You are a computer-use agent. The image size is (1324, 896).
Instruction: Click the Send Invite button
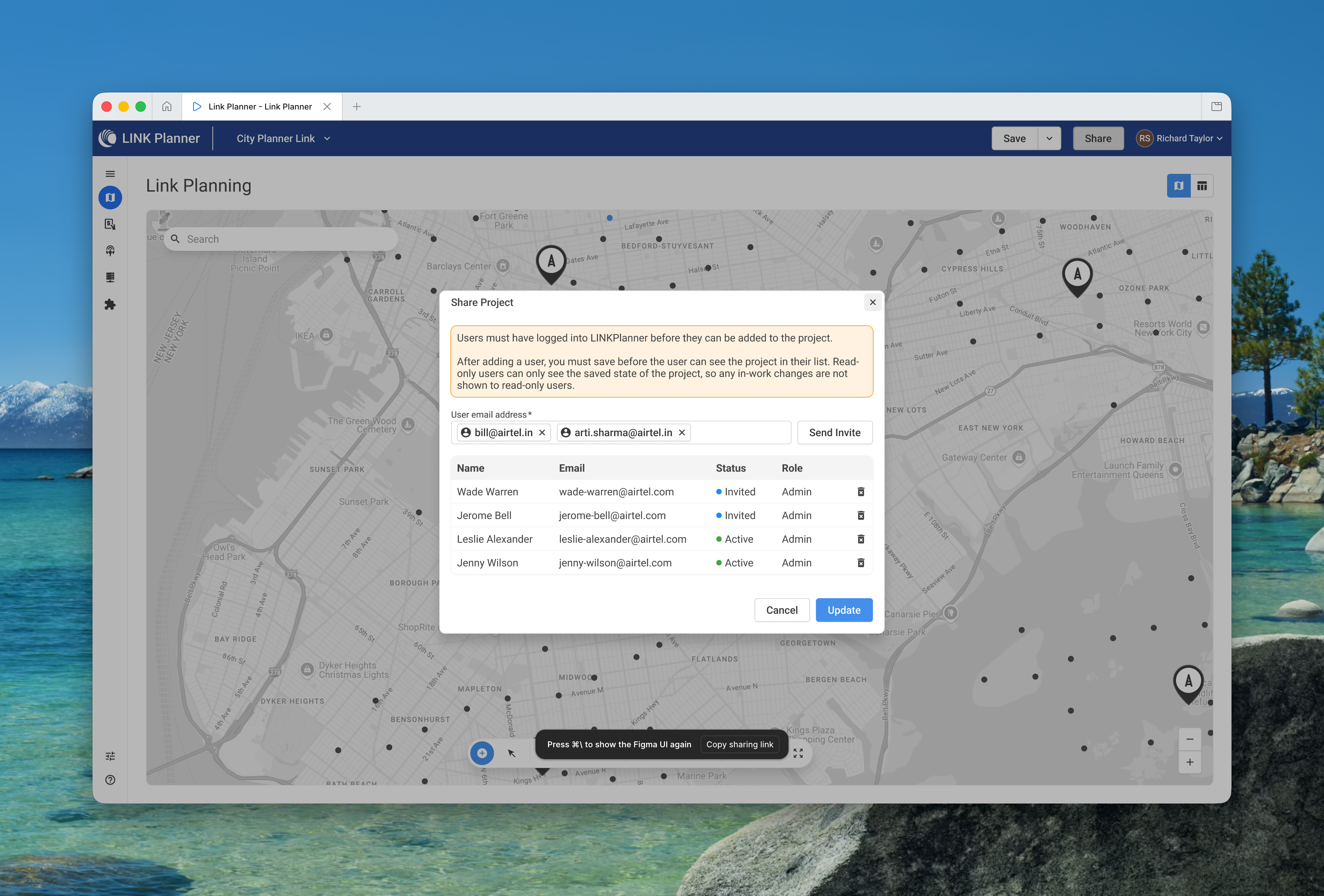click(x=834, y=433)
